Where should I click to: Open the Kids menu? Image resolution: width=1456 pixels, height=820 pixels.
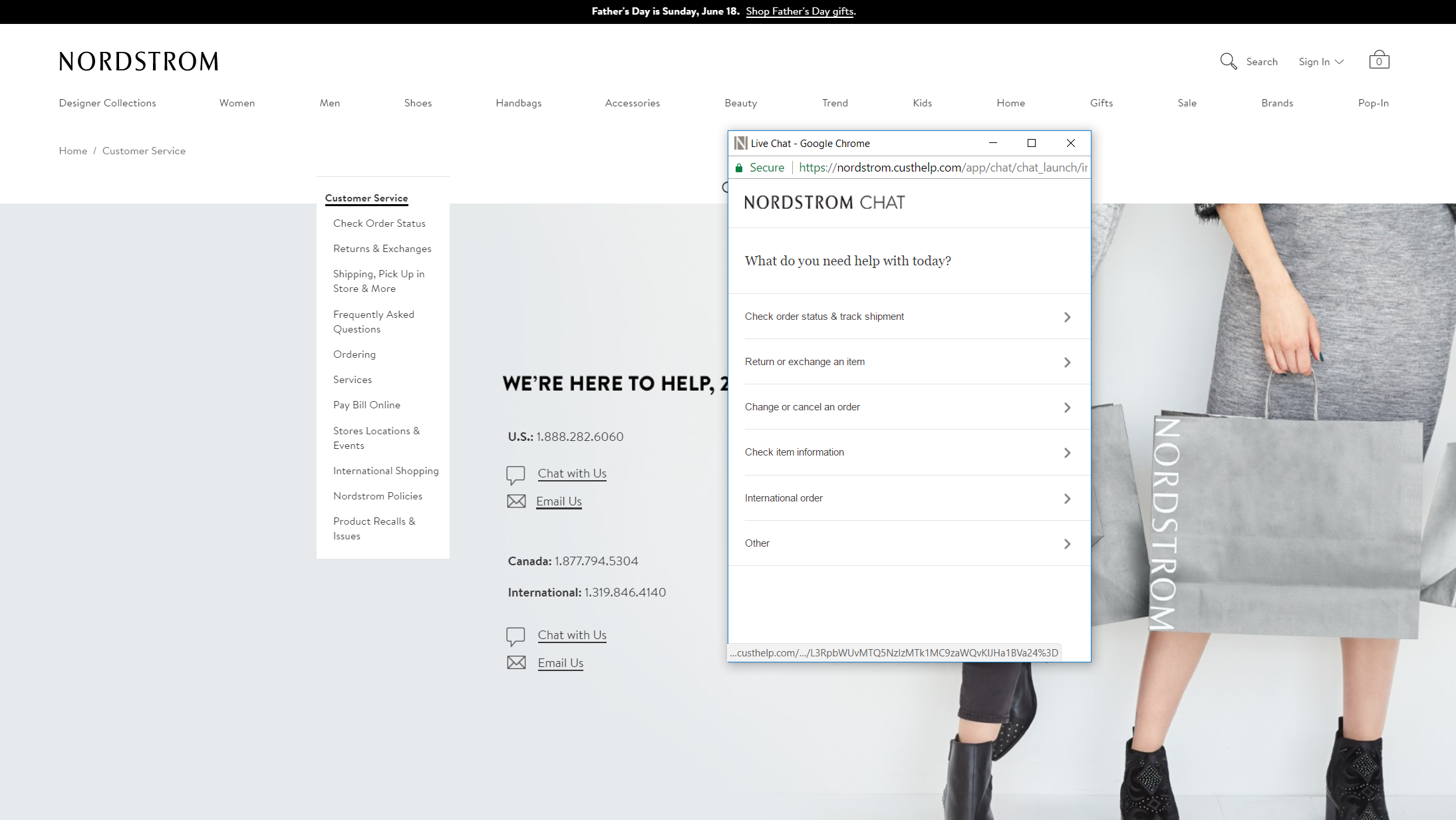[922, 103]
